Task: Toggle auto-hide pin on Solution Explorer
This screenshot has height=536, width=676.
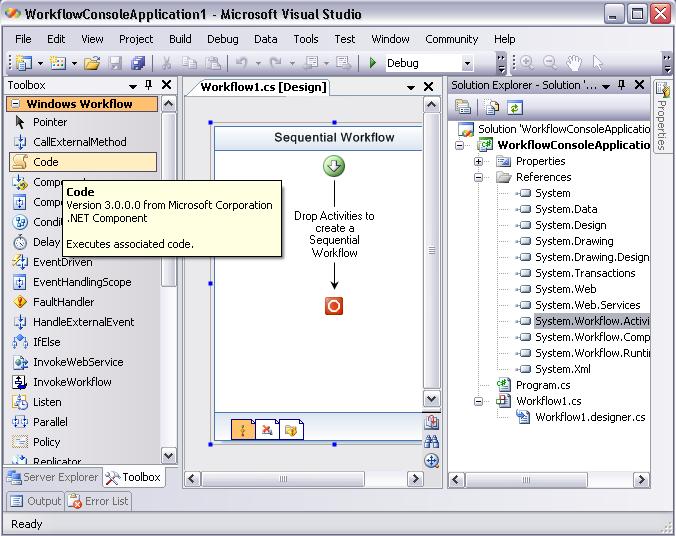Action: 622,85
